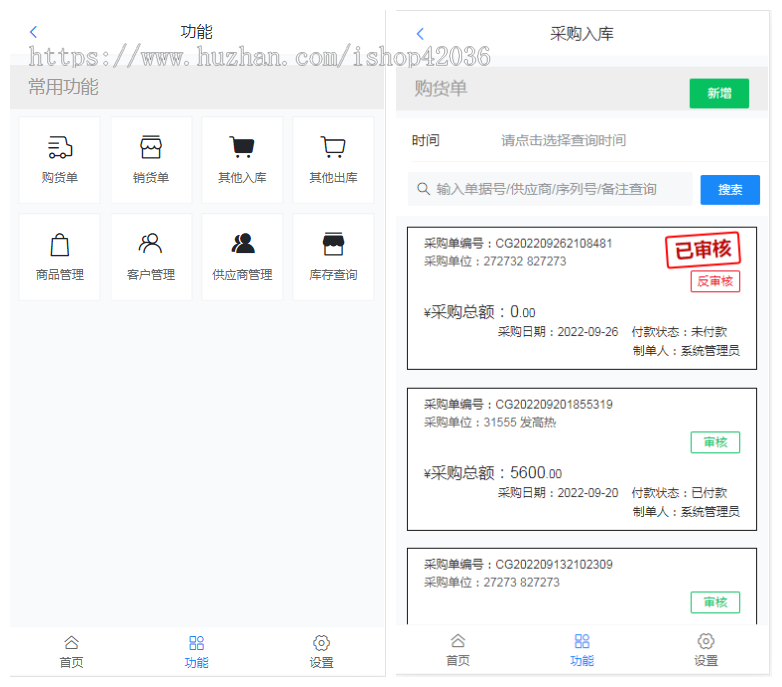Click 反审核 on order CG202209262108481

(x=715, y=282)
